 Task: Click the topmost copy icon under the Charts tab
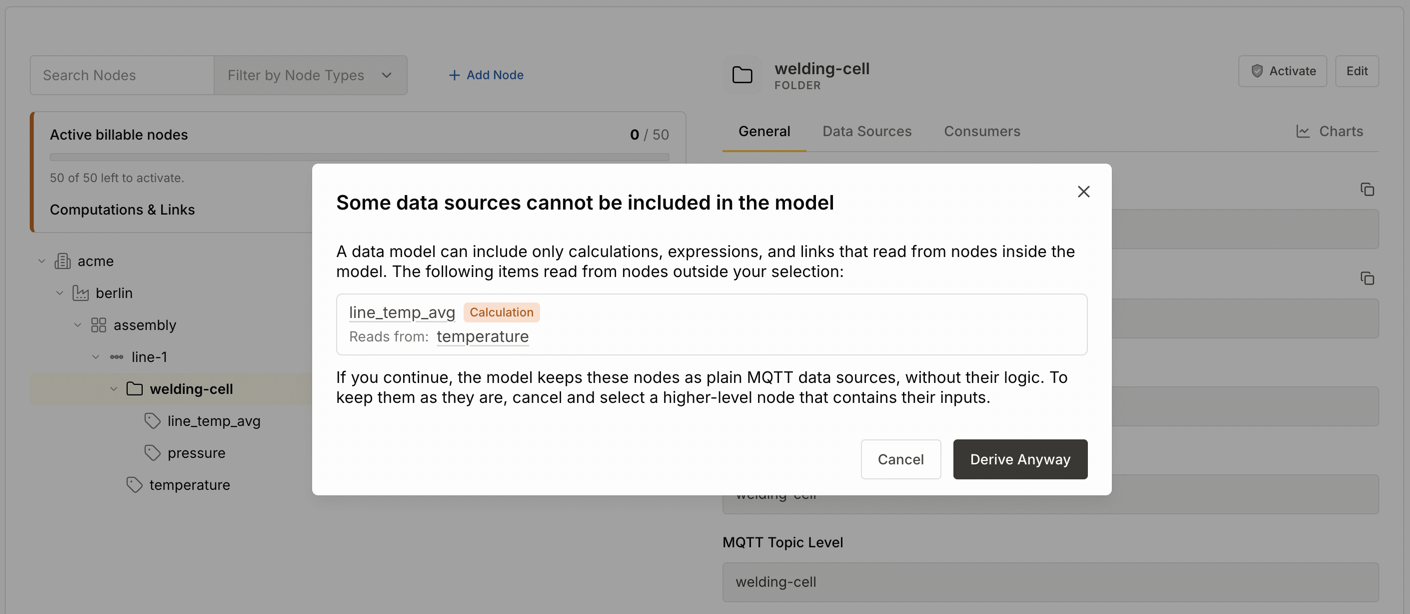click(x=1367, y=190)
